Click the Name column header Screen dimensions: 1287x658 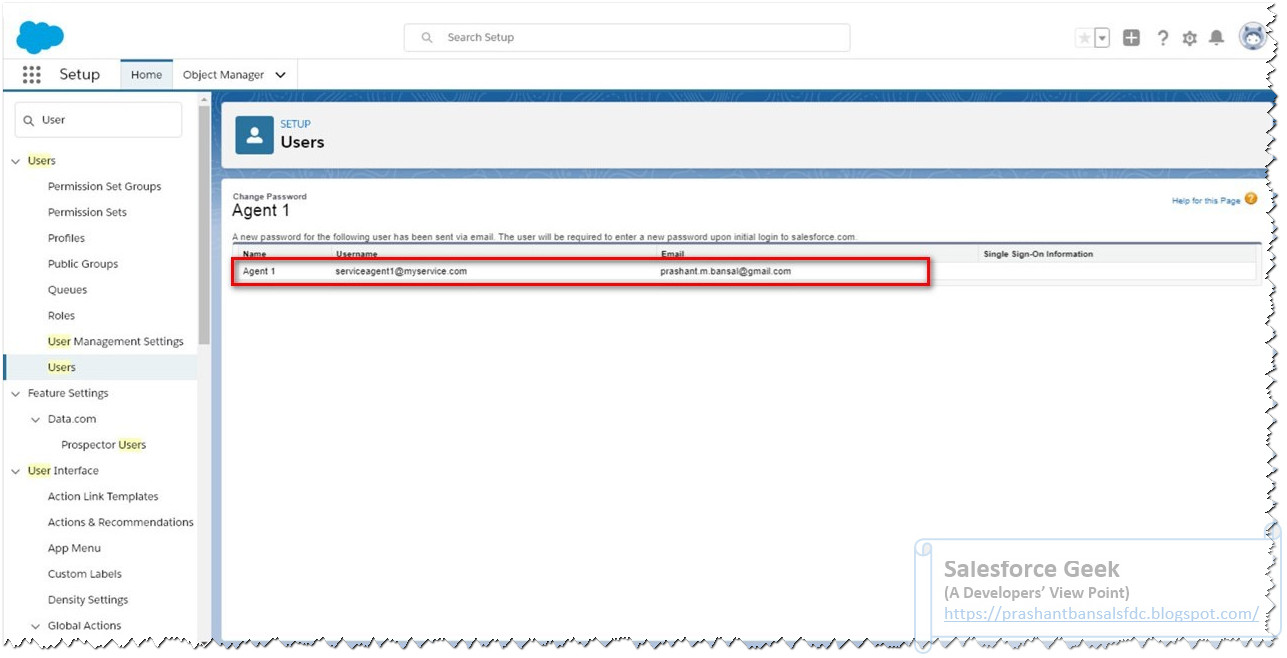(254, 254)
